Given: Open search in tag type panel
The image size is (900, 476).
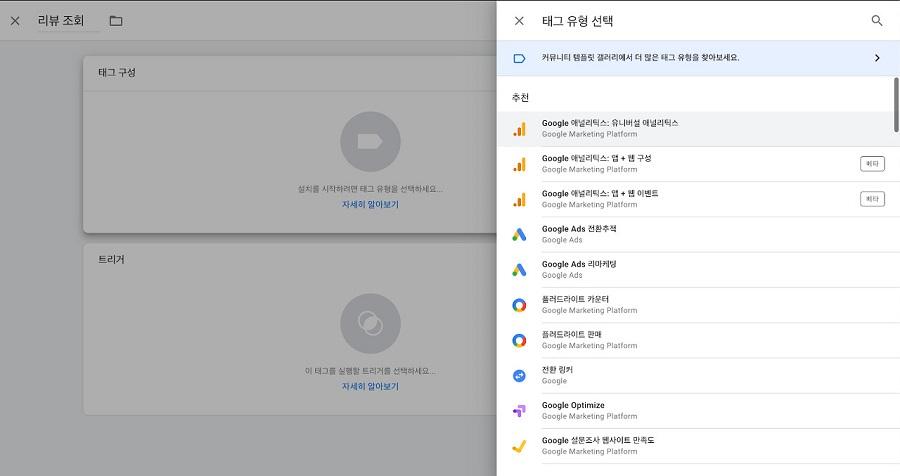Looking at the screenshot, I should 876,21.
